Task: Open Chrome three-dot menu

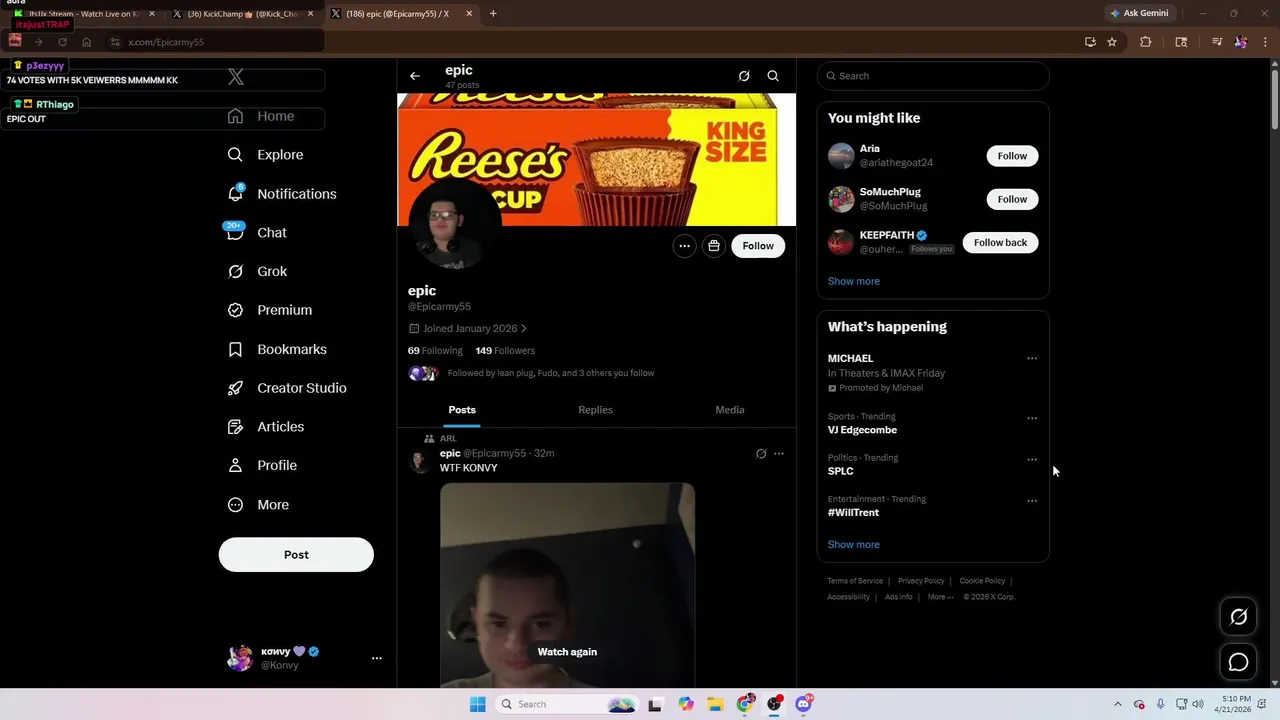Action: pos(1265,42)
